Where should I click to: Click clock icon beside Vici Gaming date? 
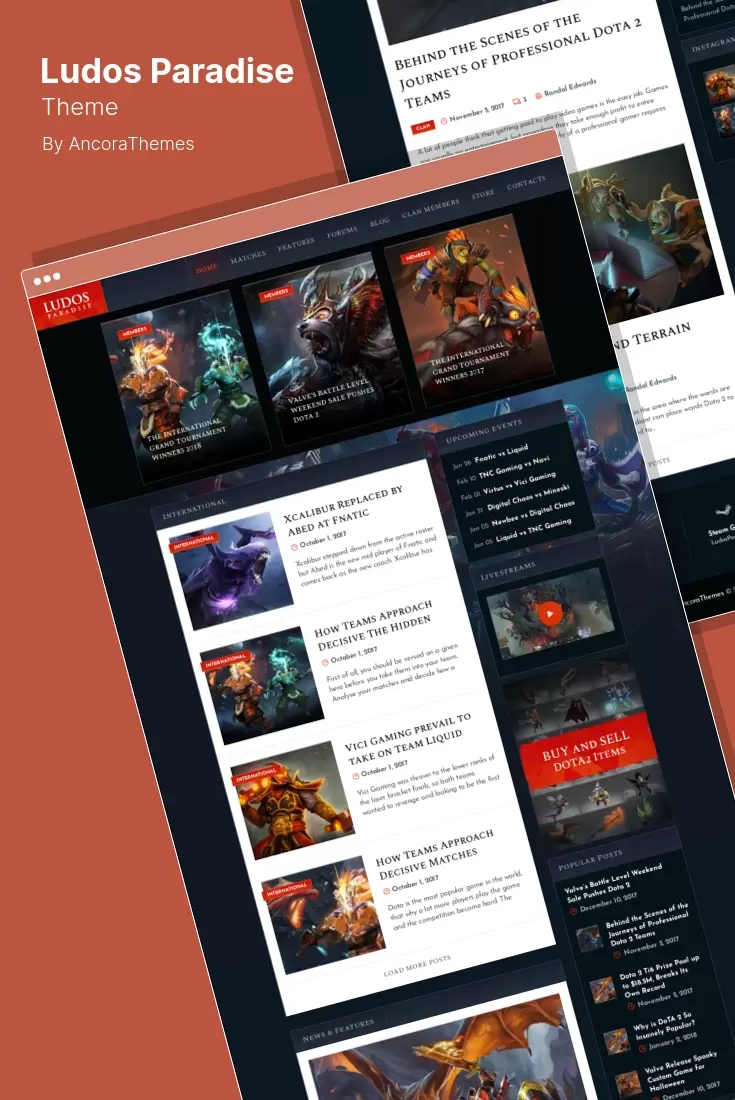click(356, 776)
